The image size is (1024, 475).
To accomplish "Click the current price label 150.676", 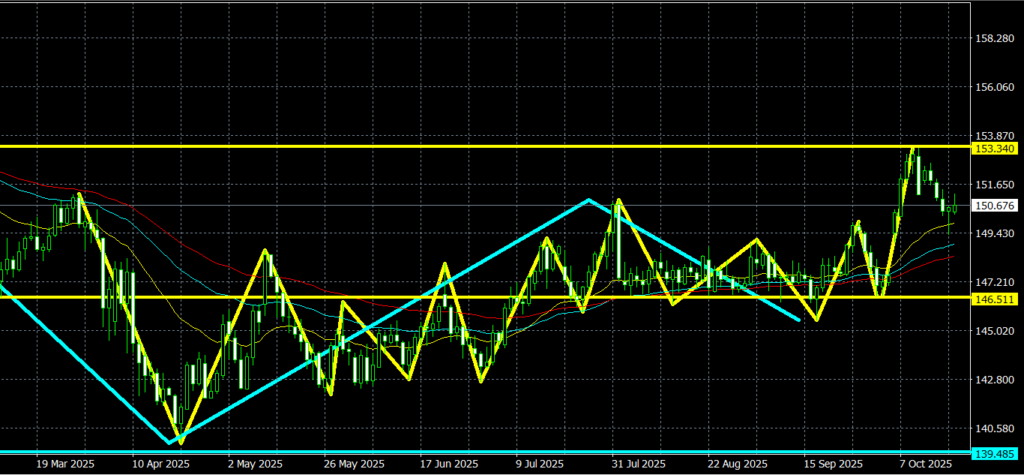I will click(x=994, y=206).
